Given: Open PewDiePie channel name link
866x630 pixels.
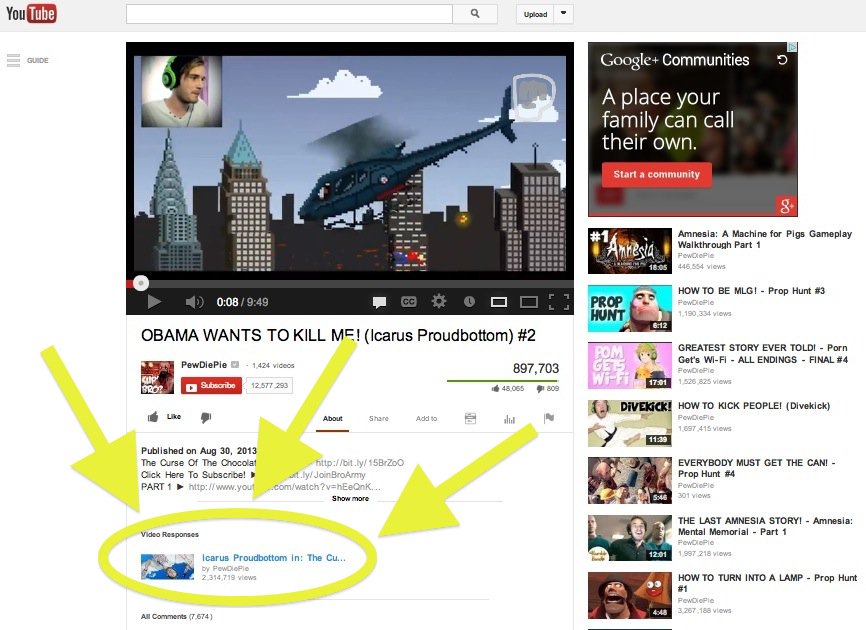Looking at the screenshot, I should 204,365.
